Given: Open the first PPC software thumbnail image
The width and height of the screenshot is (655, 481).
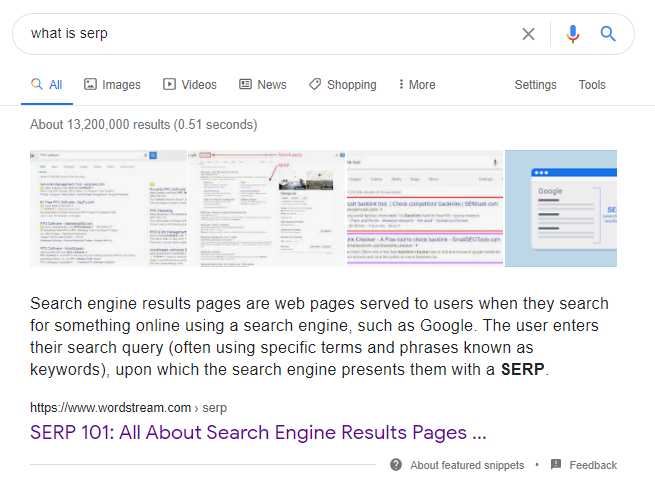Looking at the screenshot, I should click(108, 208).
